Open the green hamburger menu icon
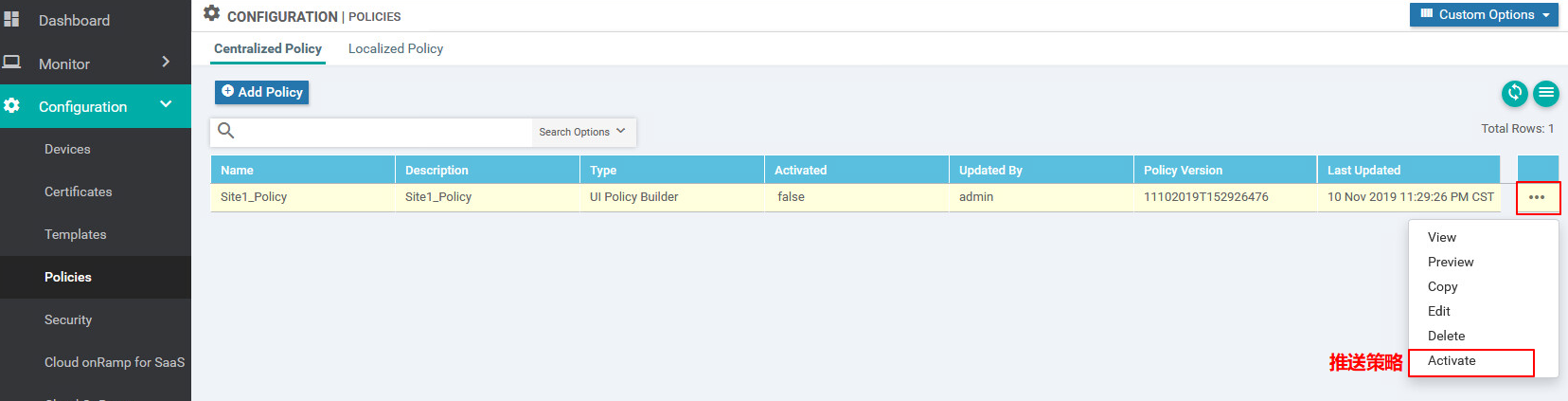The image size is (1568, 401). coord(1545,92)
